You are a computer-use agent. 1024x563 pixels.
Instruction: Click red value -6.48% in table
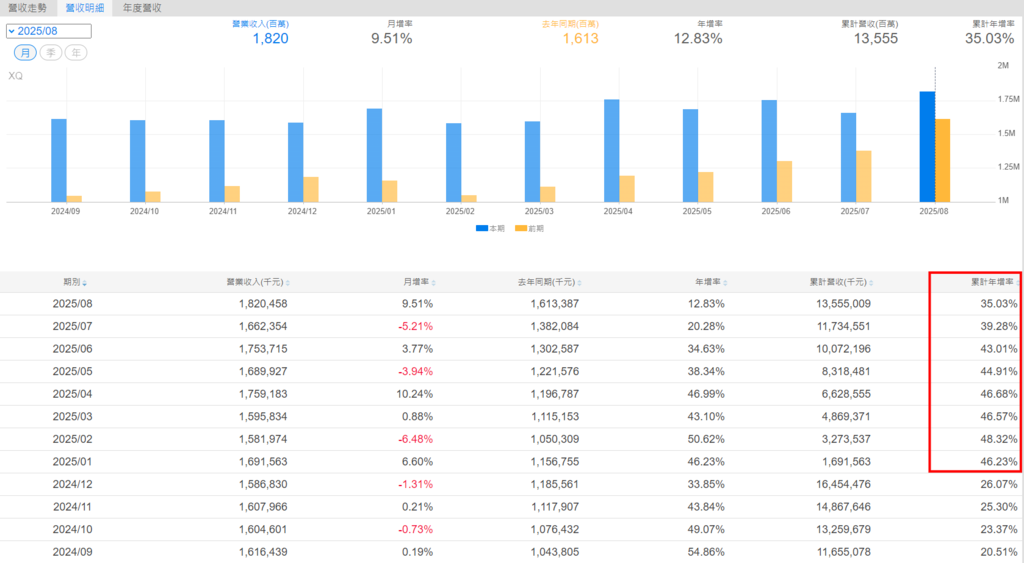(415, 440)
